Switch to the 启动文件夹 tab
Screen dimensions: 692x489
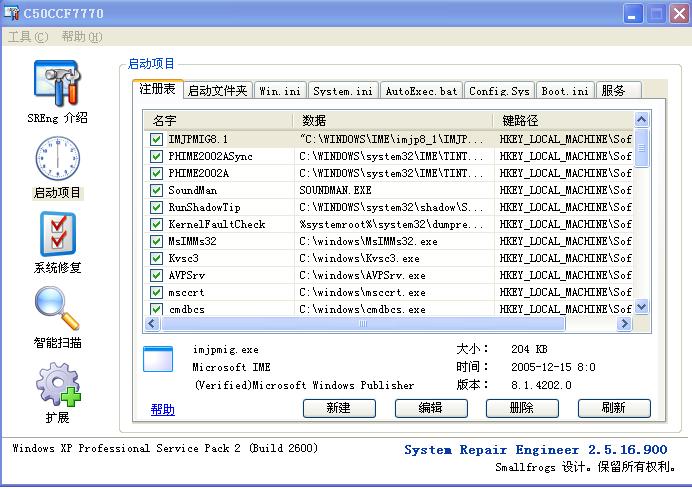click(217, 91)
